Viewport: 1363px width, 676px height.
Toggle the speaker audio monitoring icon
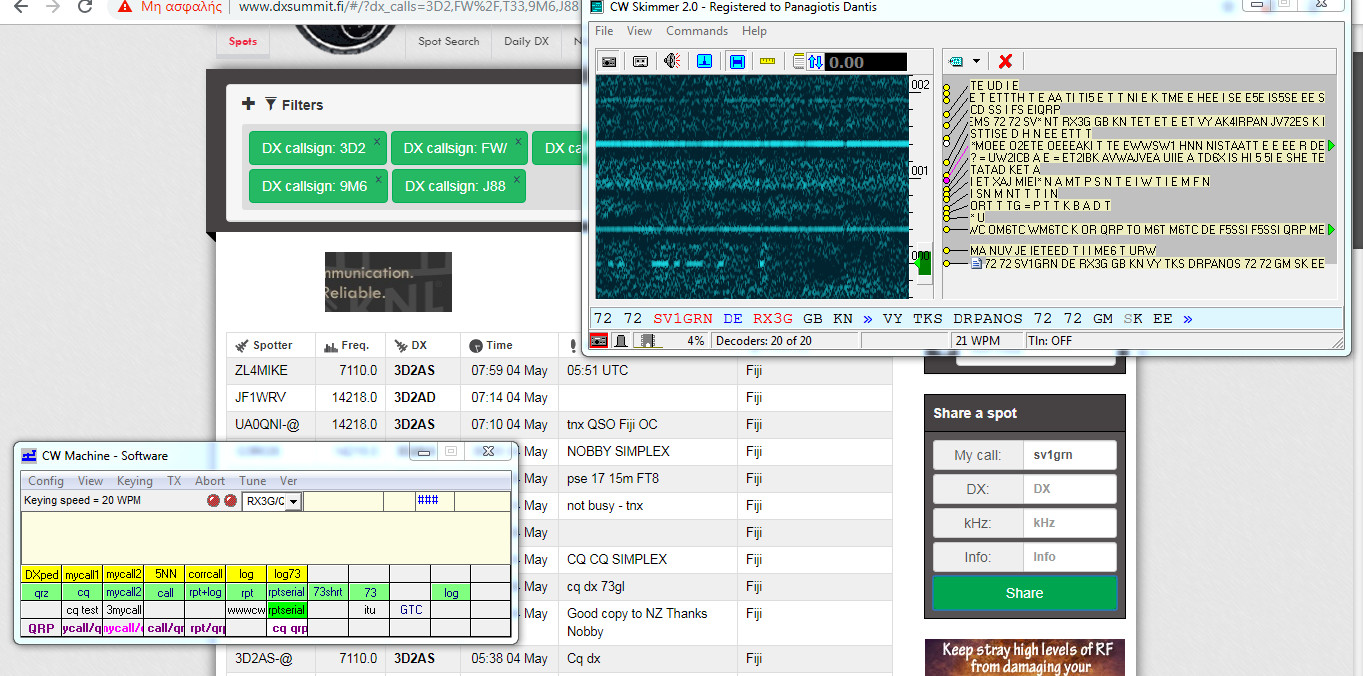tap(670, 61)
